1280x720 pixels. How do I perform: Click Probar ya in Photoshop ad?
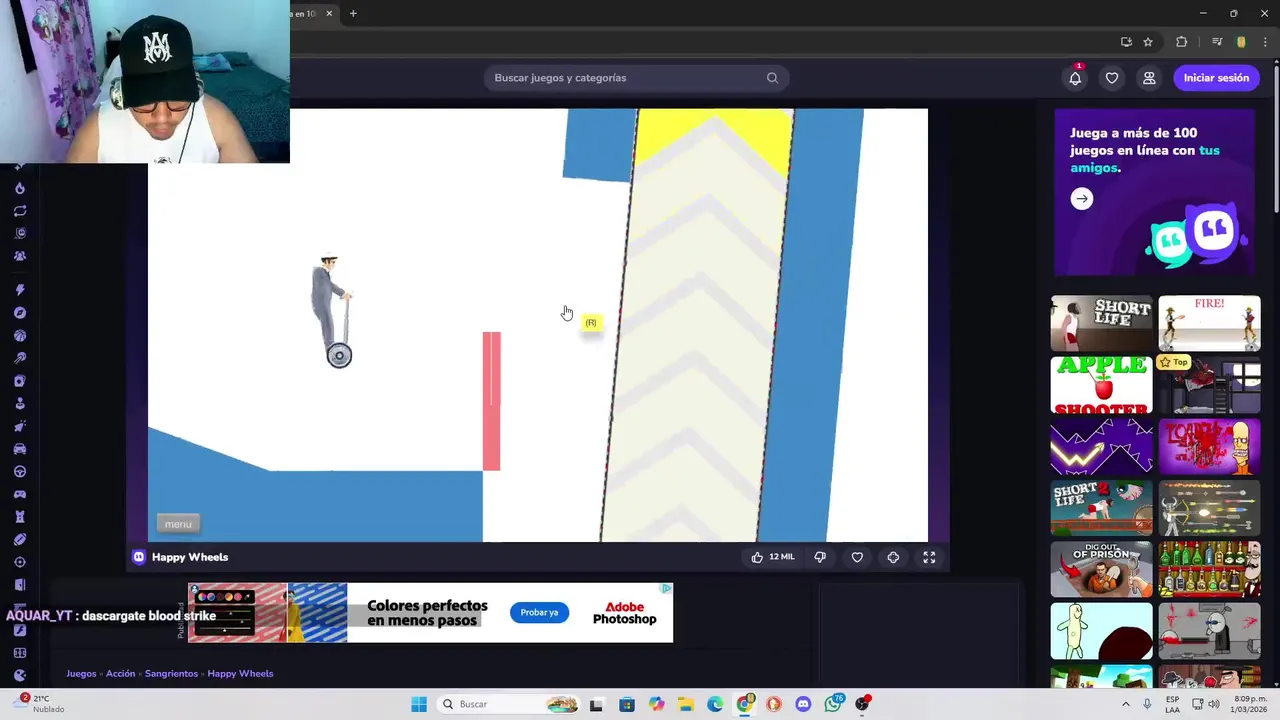539,612
